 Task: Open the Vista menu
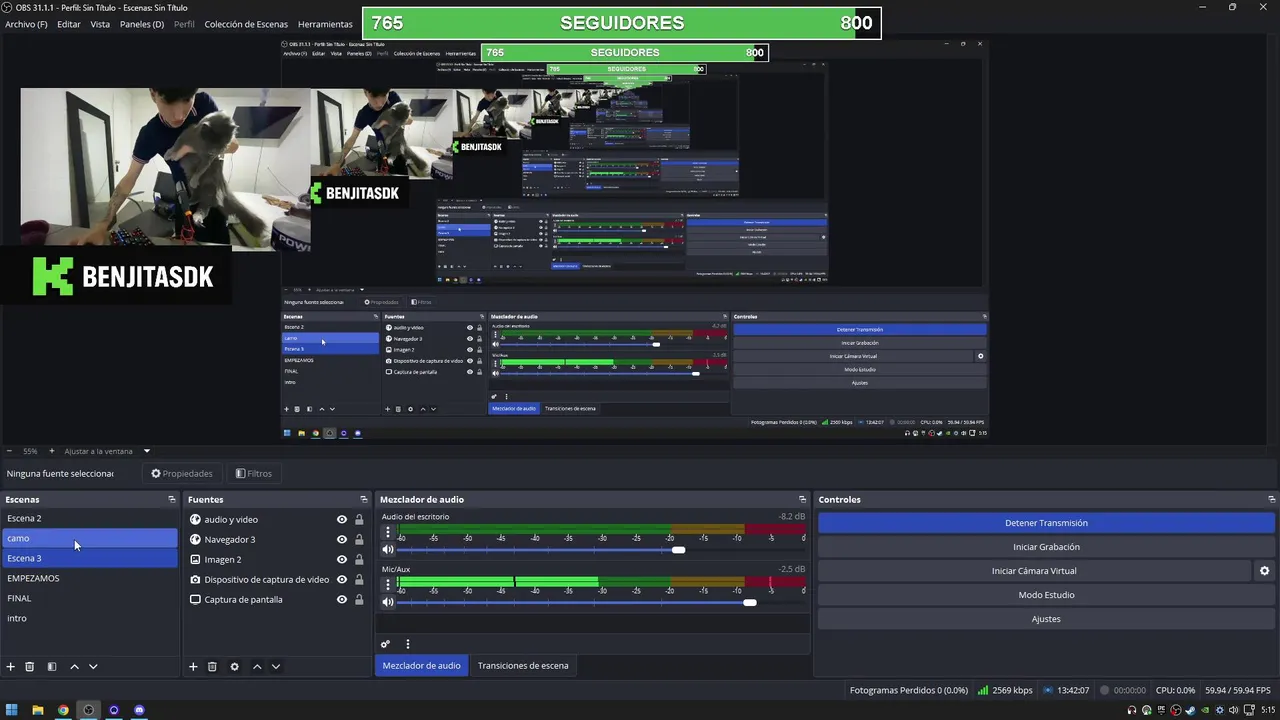coord(100,24)
